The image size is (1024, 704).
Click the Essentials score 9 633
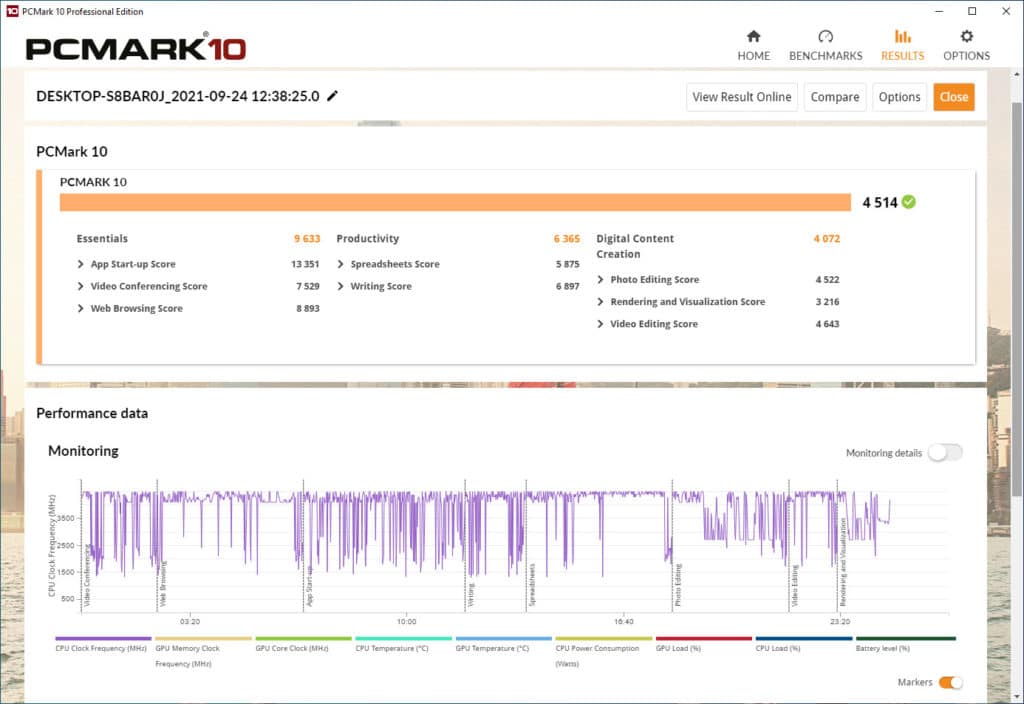coord(307,238)
